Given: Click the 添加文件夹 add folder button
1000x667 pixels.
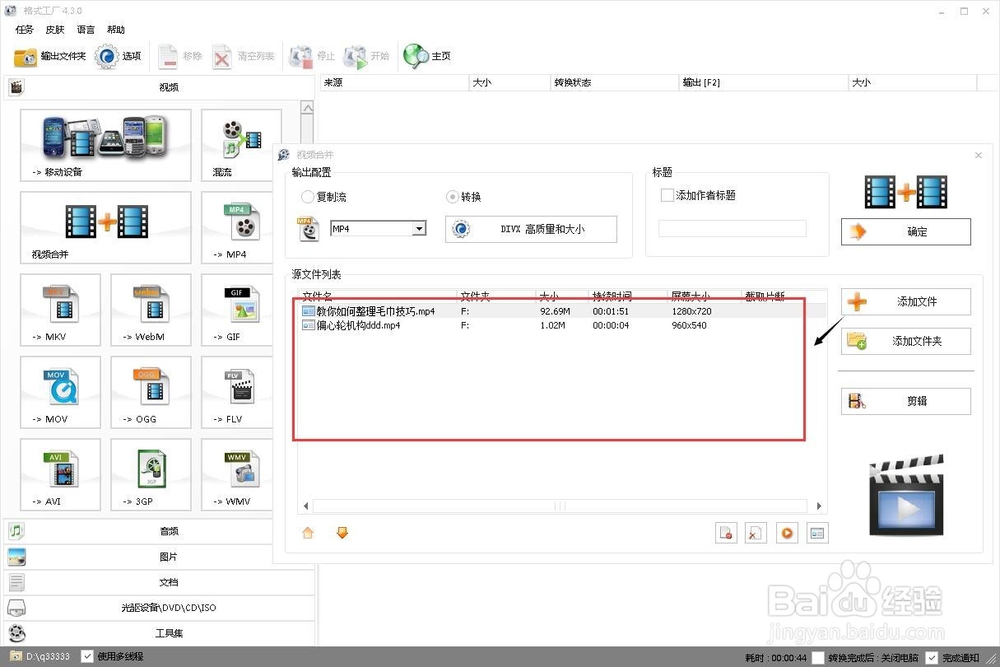Looking at the screenshot, I should click(x=906, y=341).
